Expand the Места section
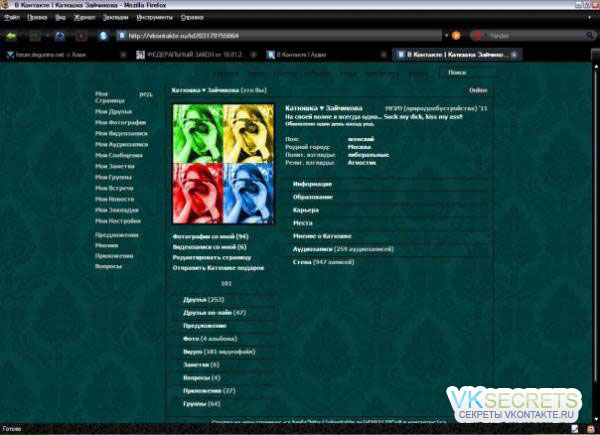Viewport: 600px width, 435px height. tap(388, 223)
